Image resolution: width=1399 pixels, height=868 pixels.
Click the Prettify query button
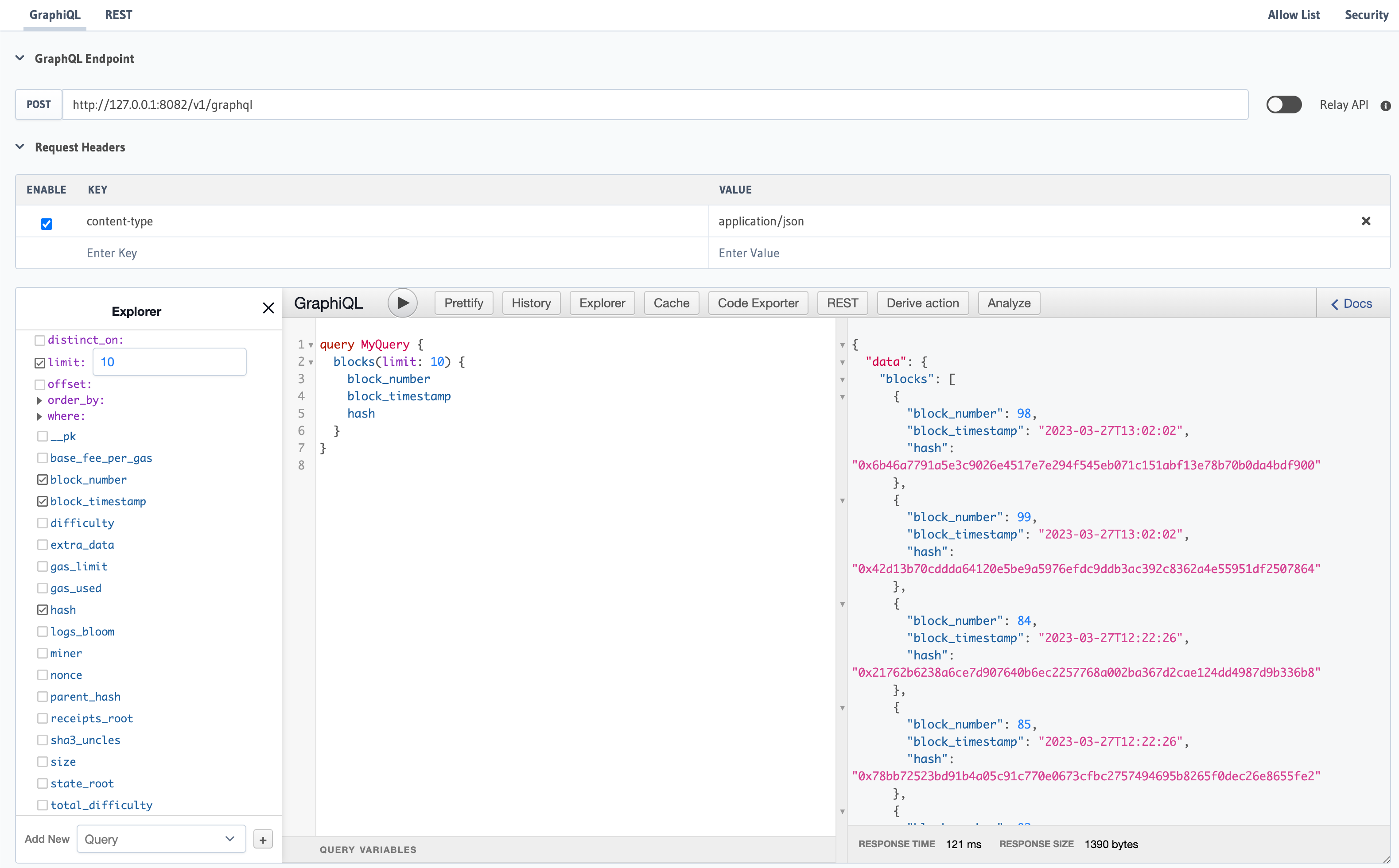(x=462, y=303)
